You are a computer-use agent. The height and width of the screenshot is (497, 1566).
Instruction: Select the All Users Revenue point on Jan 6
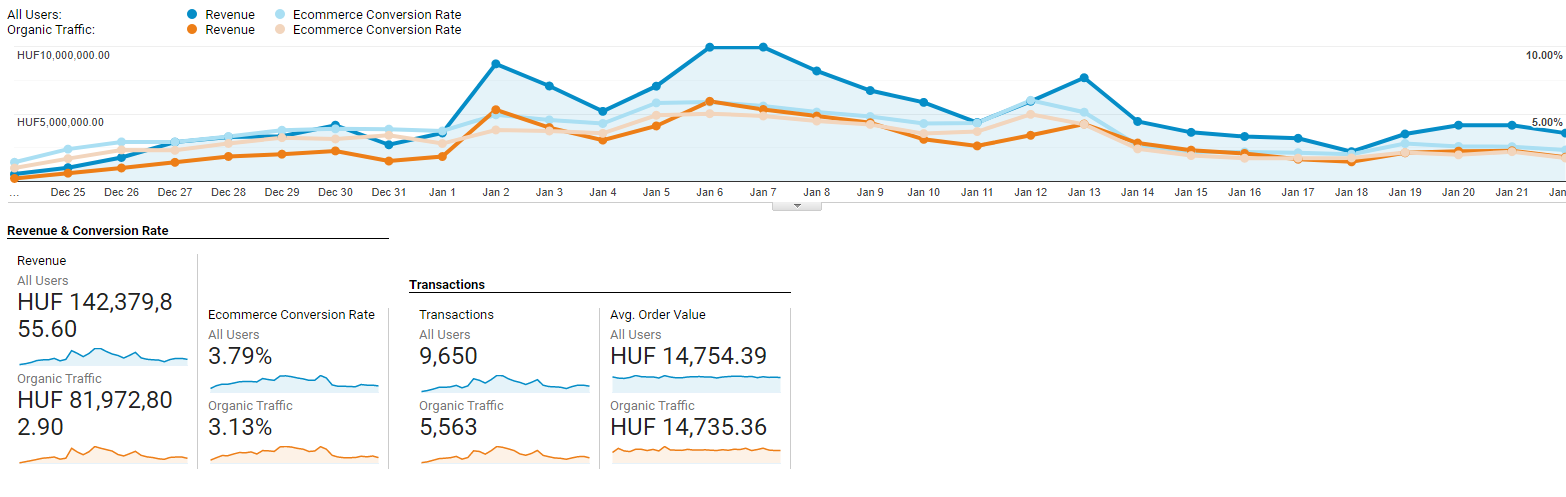[709, 47]
